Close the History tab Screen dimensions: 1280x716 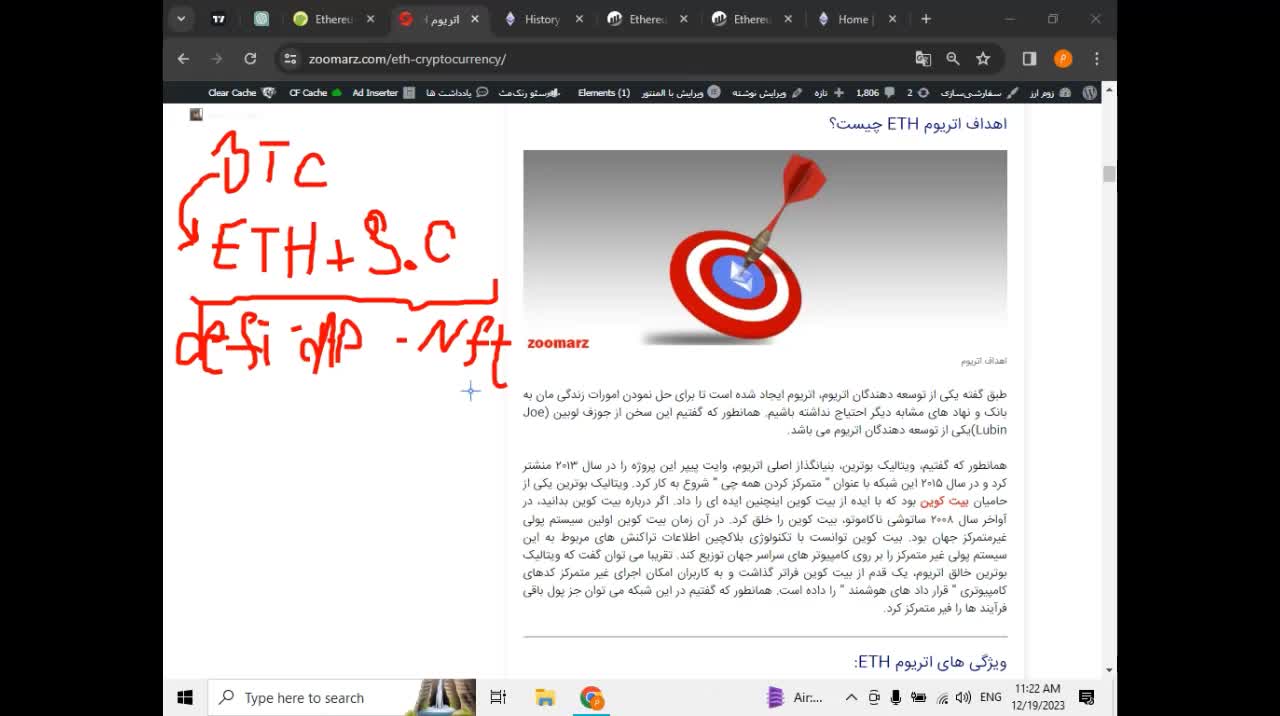579,19
